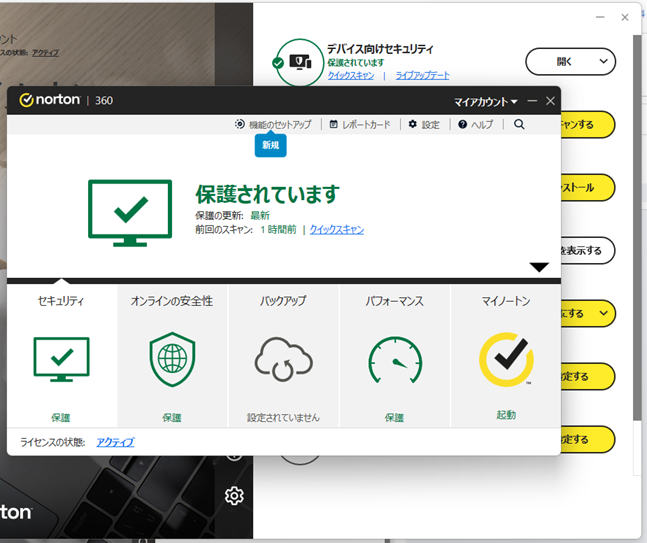The image size is (647, 543).
Task: Click the 最新 protection update status
Action: (x=260, y=215)
